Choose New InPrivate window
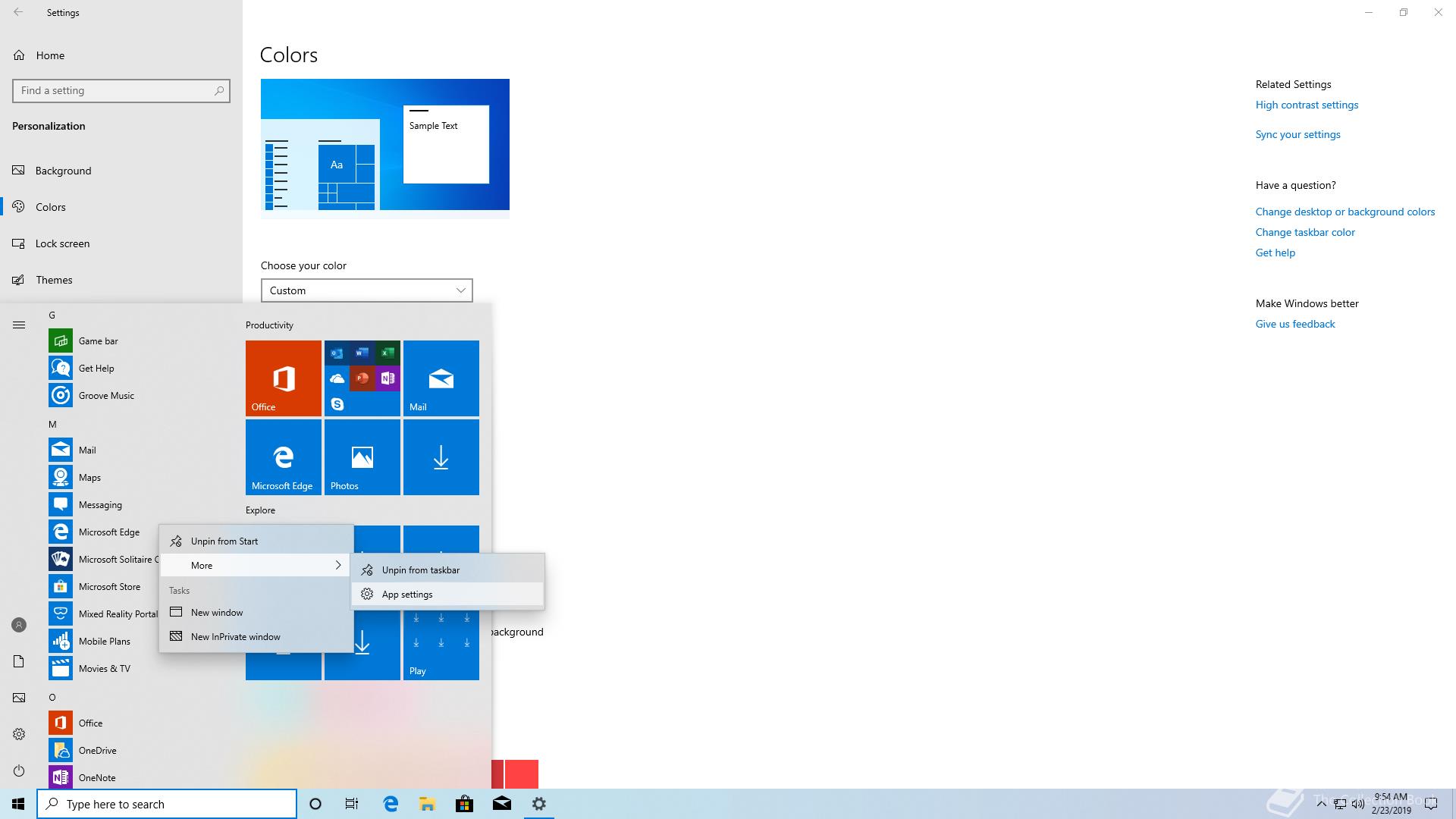Screen dimensions: 1456x819 click(256, 637)
